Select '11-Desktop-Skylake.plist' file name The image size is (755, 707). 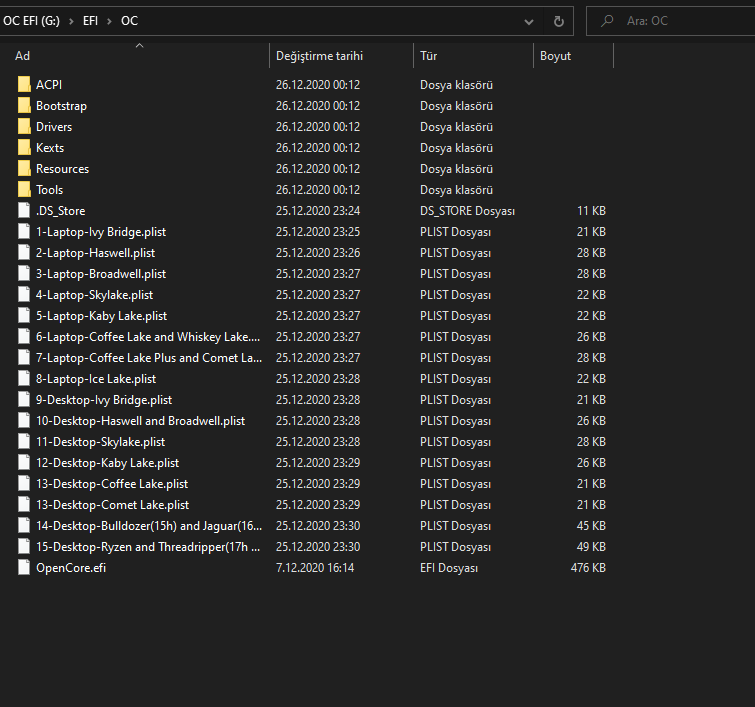coord(101,442)
